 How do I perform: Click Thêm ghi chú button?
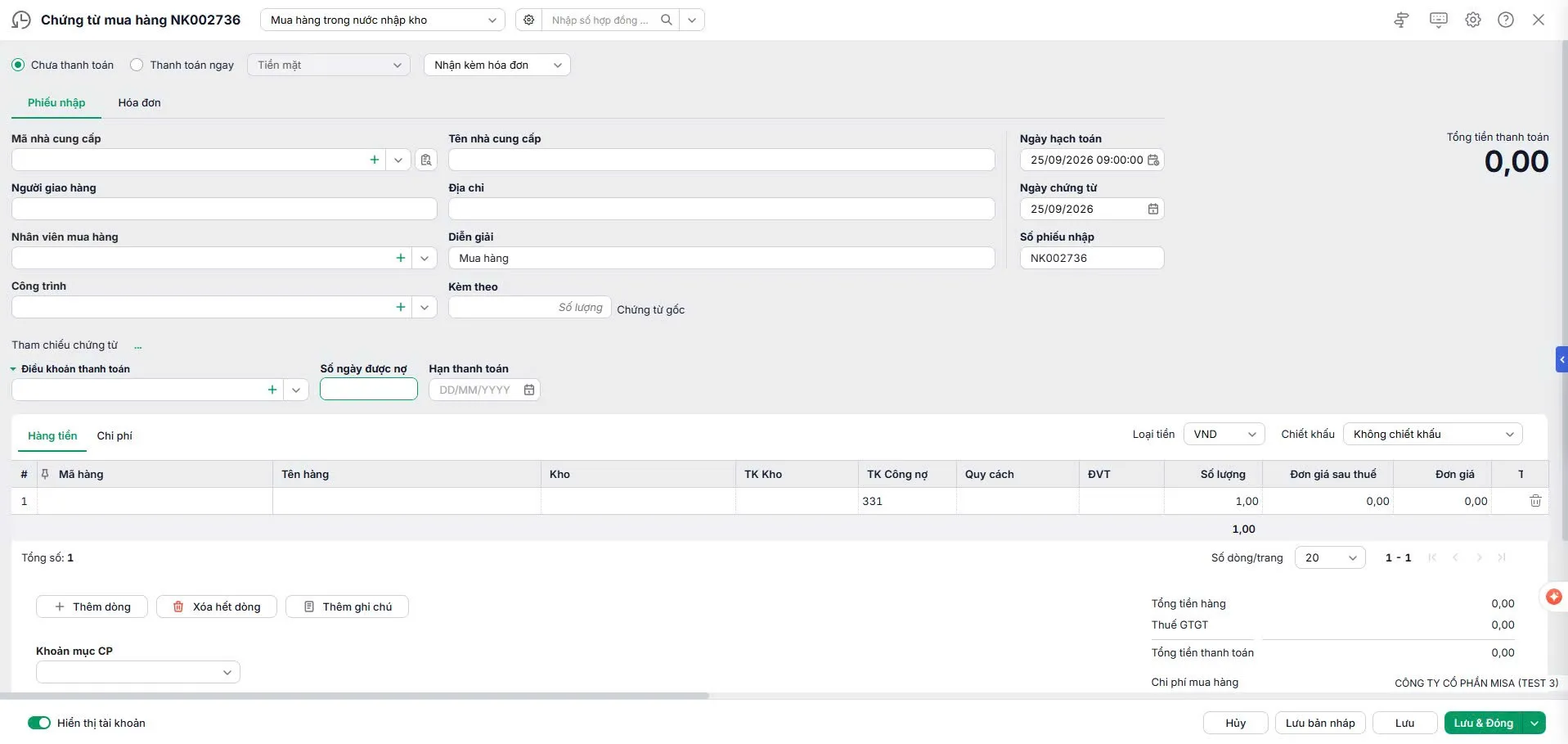(x=347, y=606)
